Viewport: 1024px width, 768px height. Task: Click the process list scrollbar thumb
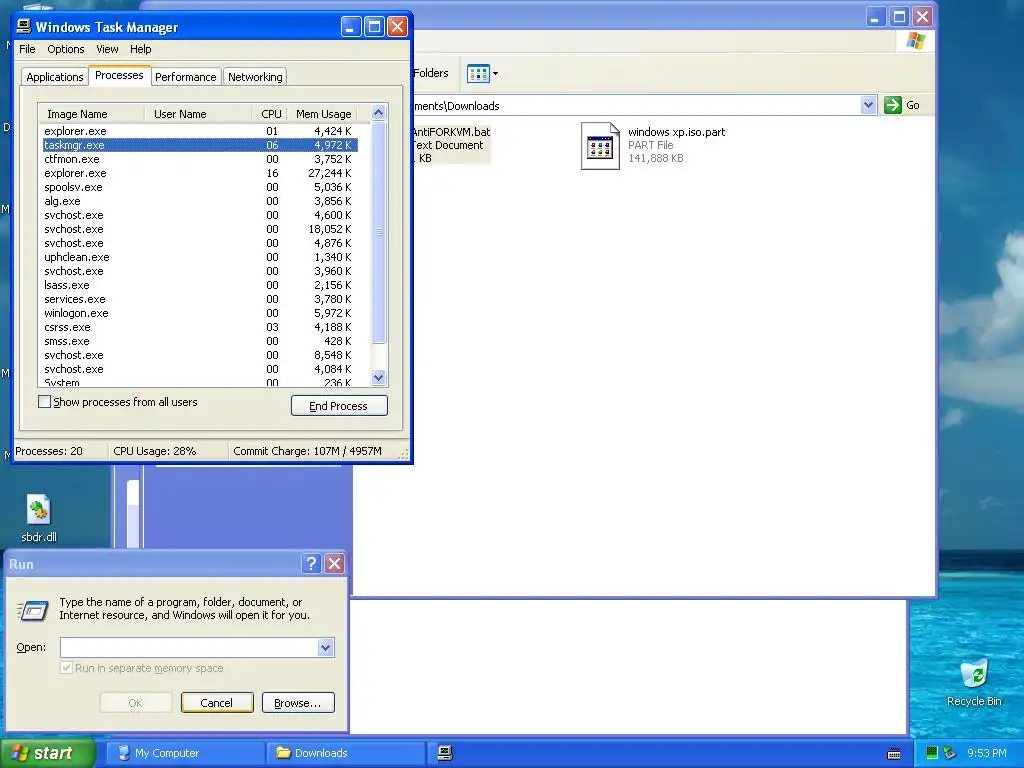[x=379, y=232]
